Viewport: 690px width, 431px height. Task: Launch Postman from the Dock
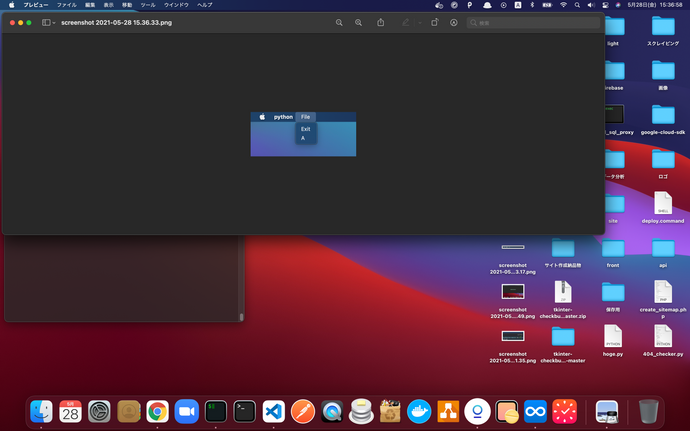303,412
